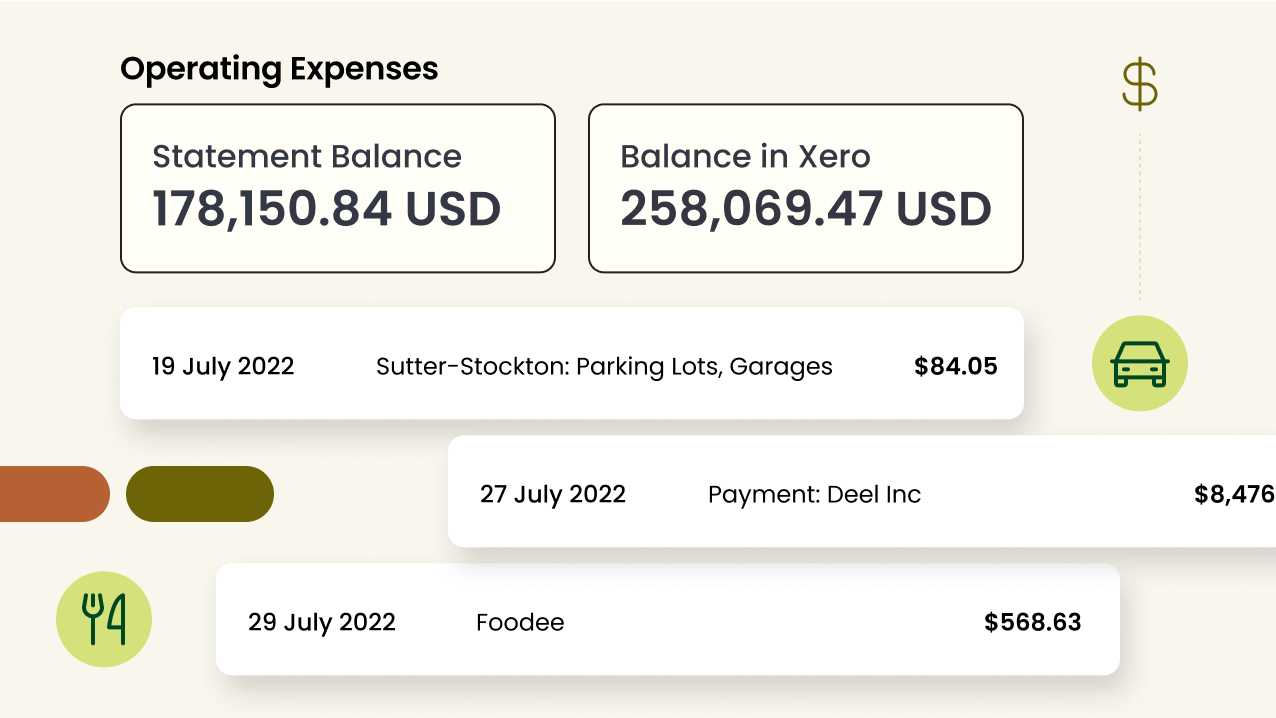
Task: Click the $8,476 amount on Deel row
Action: point(1235,494)
